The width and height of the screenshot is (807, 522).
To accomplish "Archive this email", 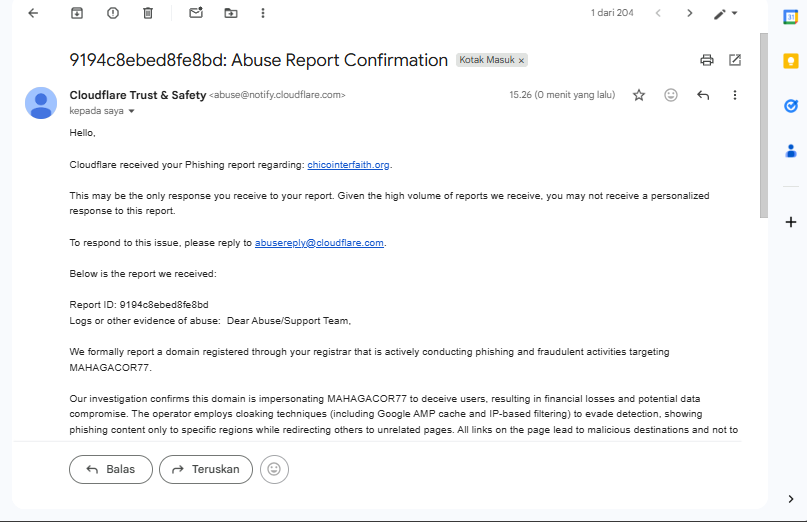I will click(77, 13).
